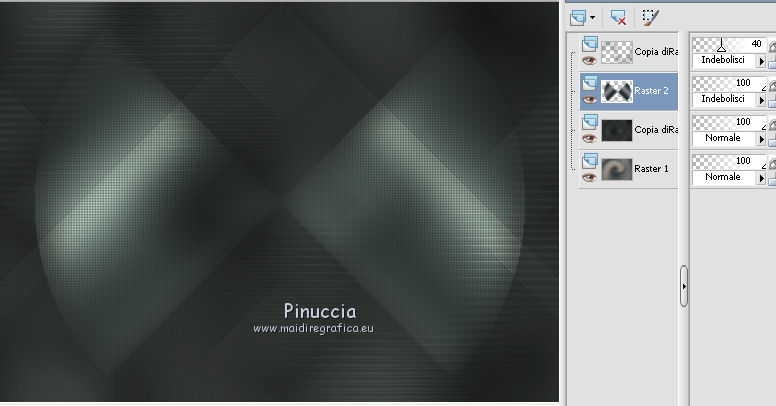
Task: Click the layer type icon of Raster 1
Action: click(589, 161)
